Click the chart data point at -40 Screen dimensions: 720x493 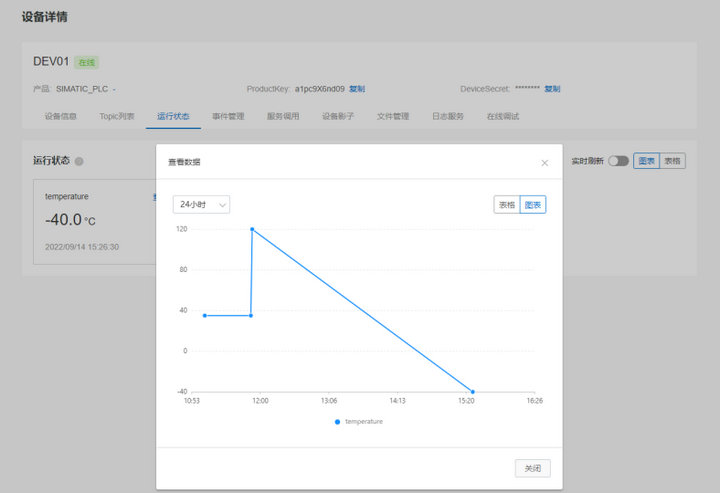click(x=472, y=391)
